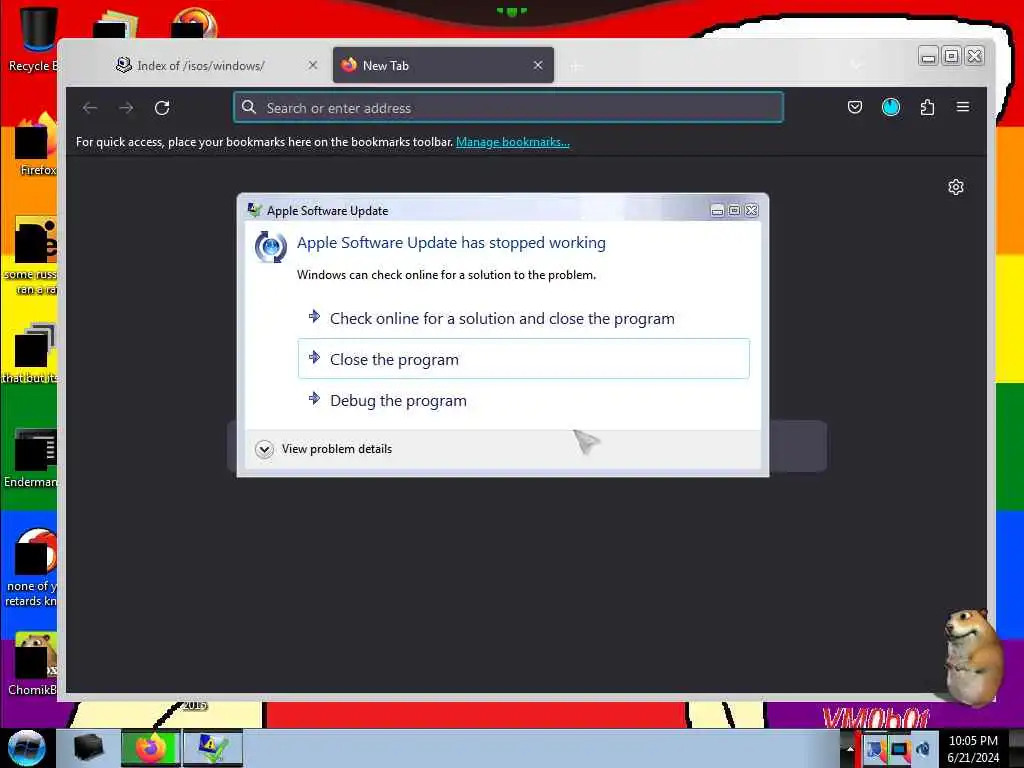Select the Enderman desktop icon

(x=31, y=458)
